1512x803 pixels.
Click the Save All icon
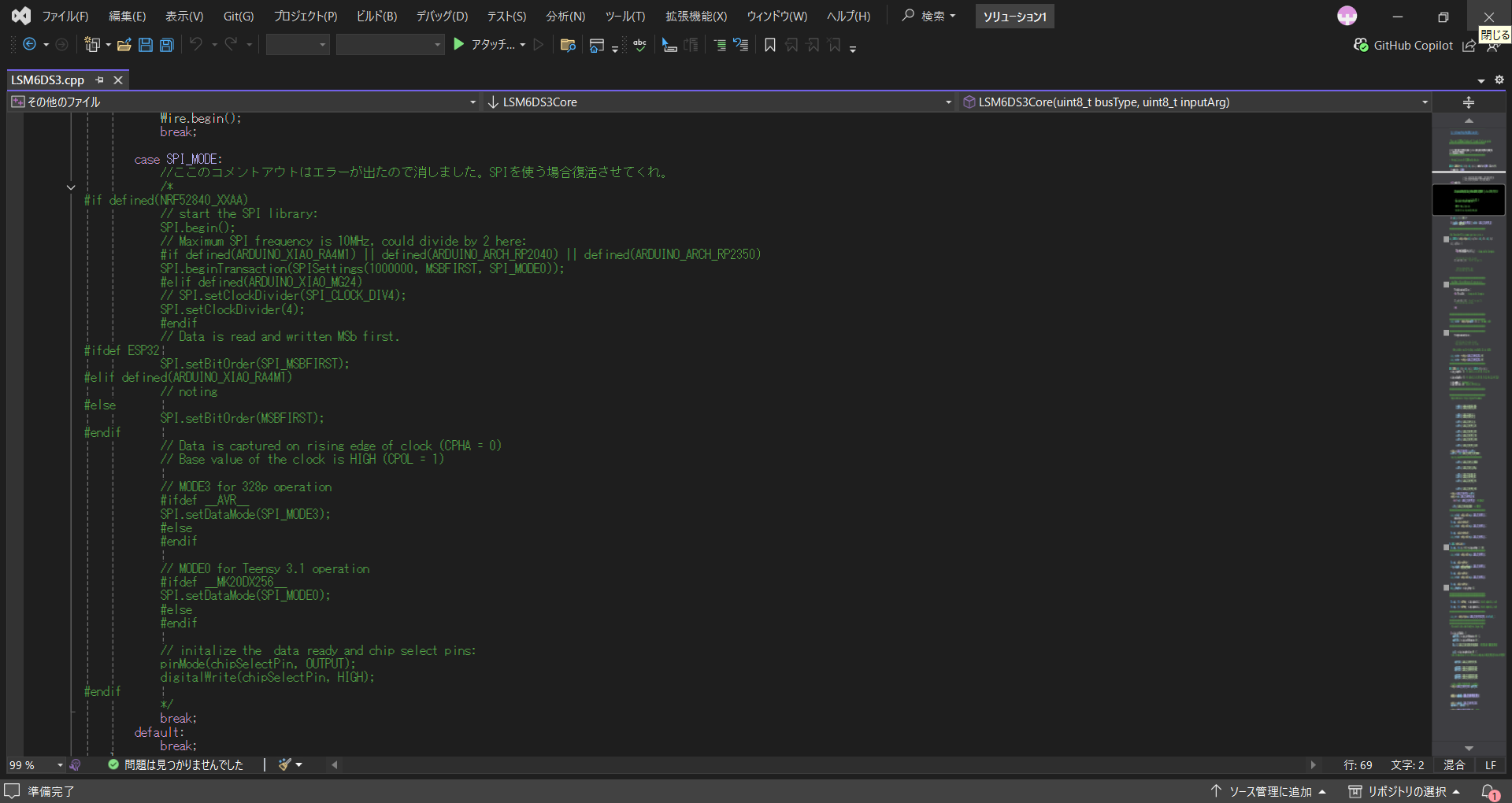167,45
